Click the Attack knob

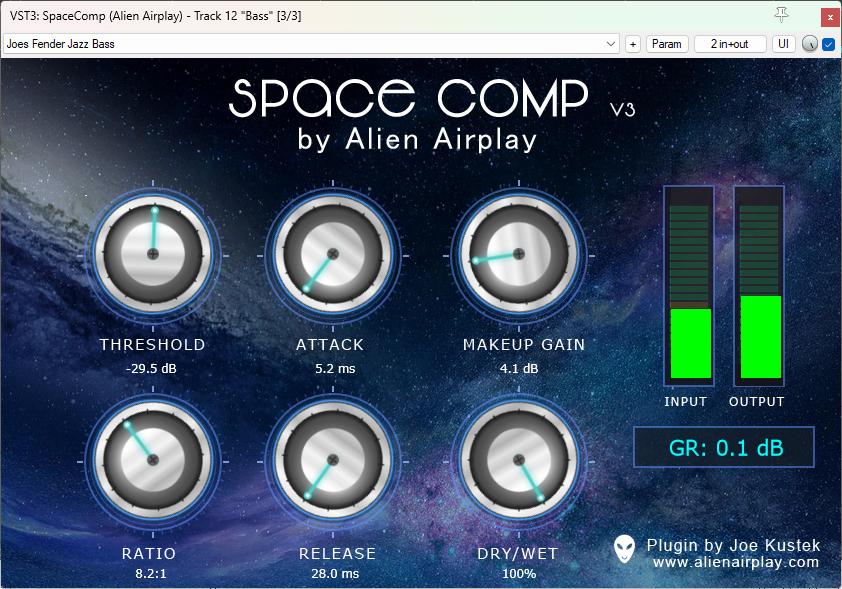coord(331,254)
